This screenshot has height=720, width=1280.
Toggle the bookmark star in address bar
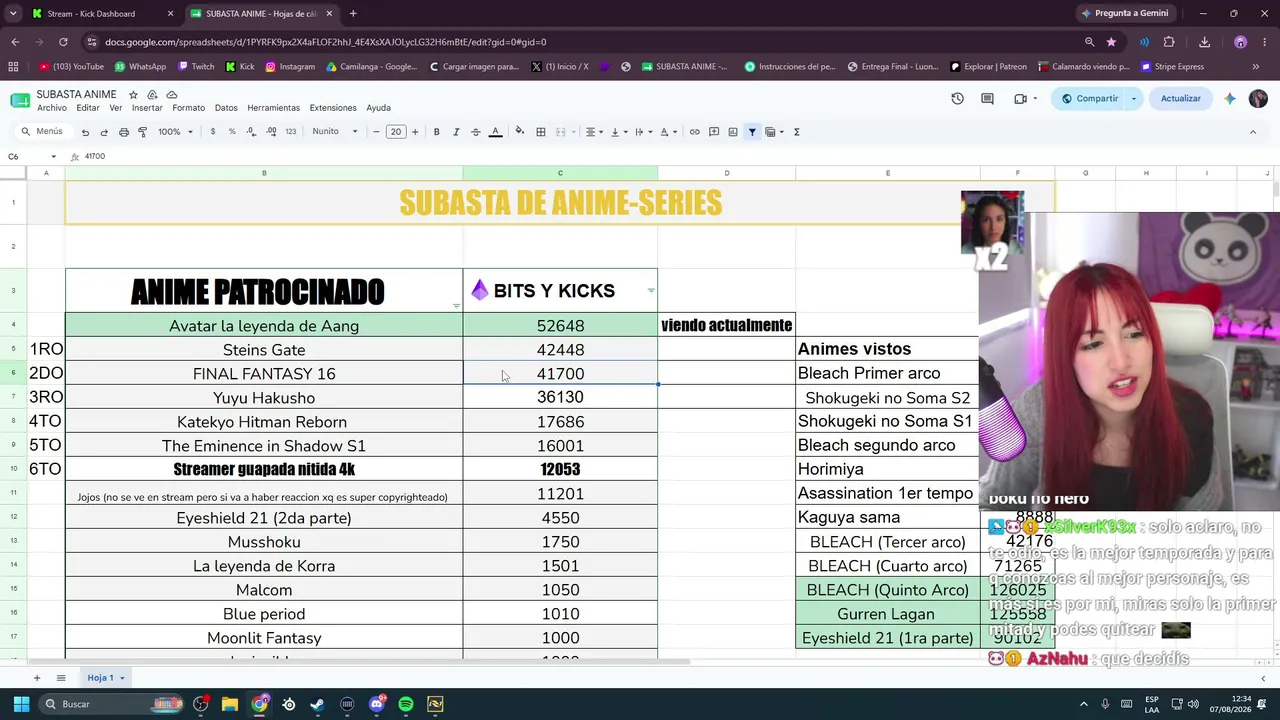[x=1111, y=42]
